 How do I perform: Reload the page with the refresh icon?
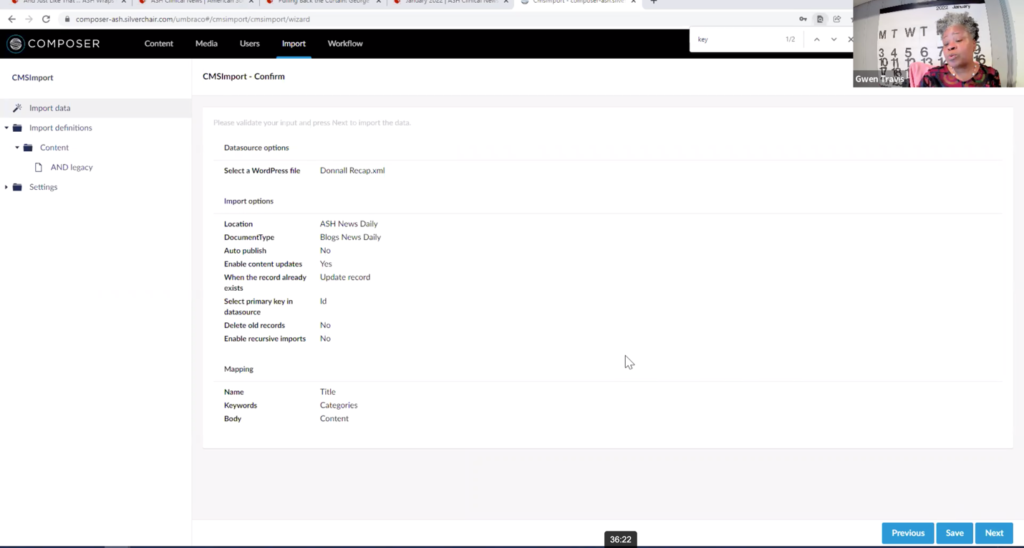coord(46,19)
